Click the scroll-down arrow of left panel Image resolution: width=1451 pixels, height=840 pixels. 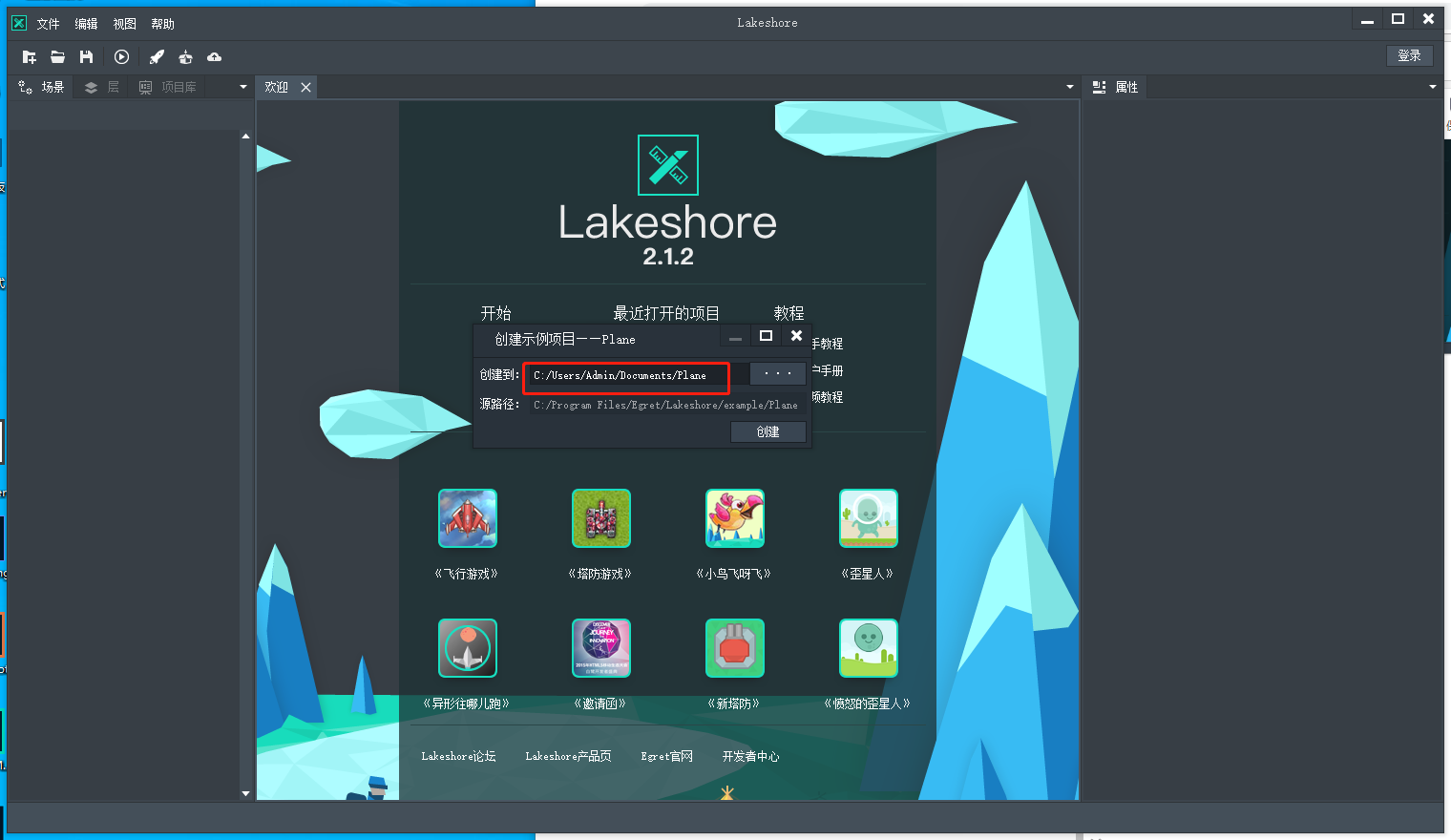click(246, 793)
